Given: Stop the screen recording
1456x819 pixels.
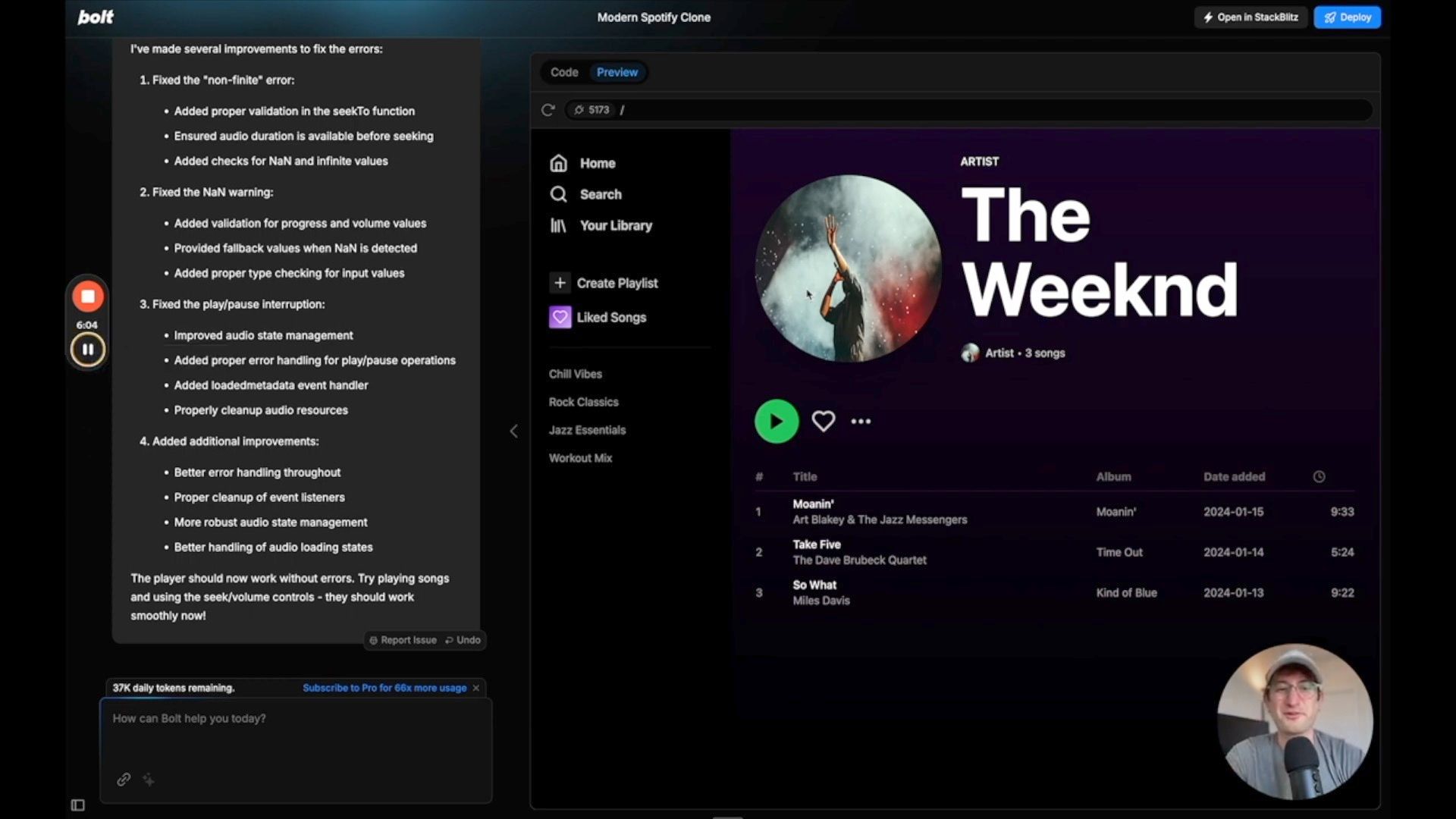Looking at the screenshot, I should pyautogui.click(x=88, y=297).
